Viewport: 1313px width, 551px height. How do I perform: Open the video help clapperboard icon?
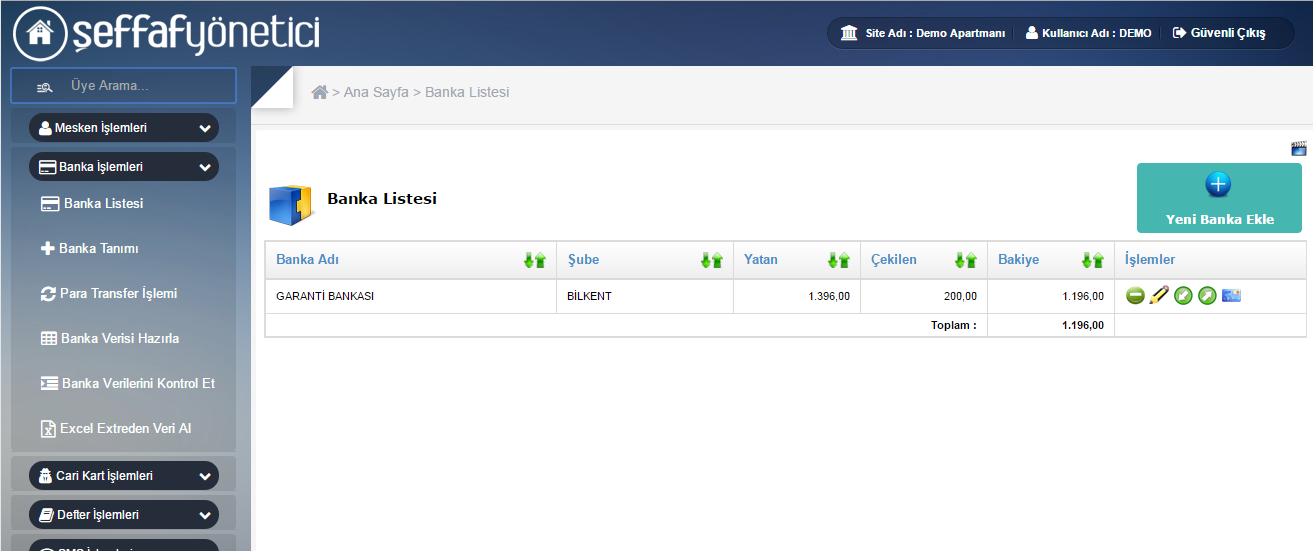pyautogui.click(x=1299, y=148)
